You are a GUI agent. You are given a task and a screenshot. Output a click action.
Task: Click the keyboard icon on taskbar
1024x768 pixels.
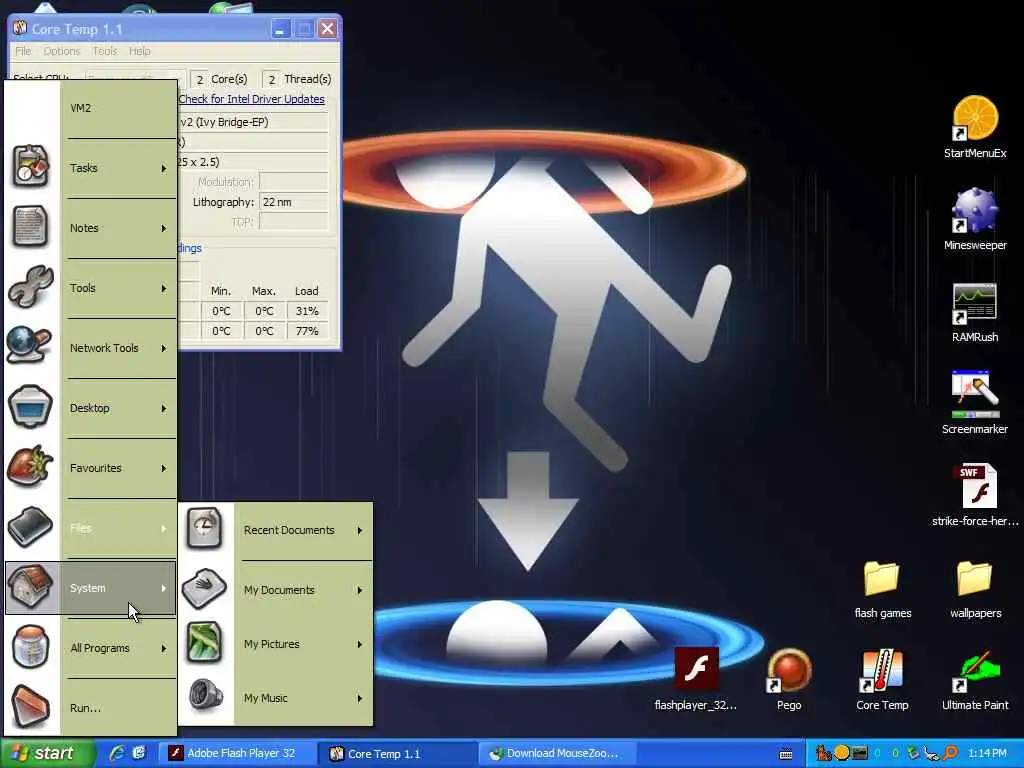click(x=786, y=754)
